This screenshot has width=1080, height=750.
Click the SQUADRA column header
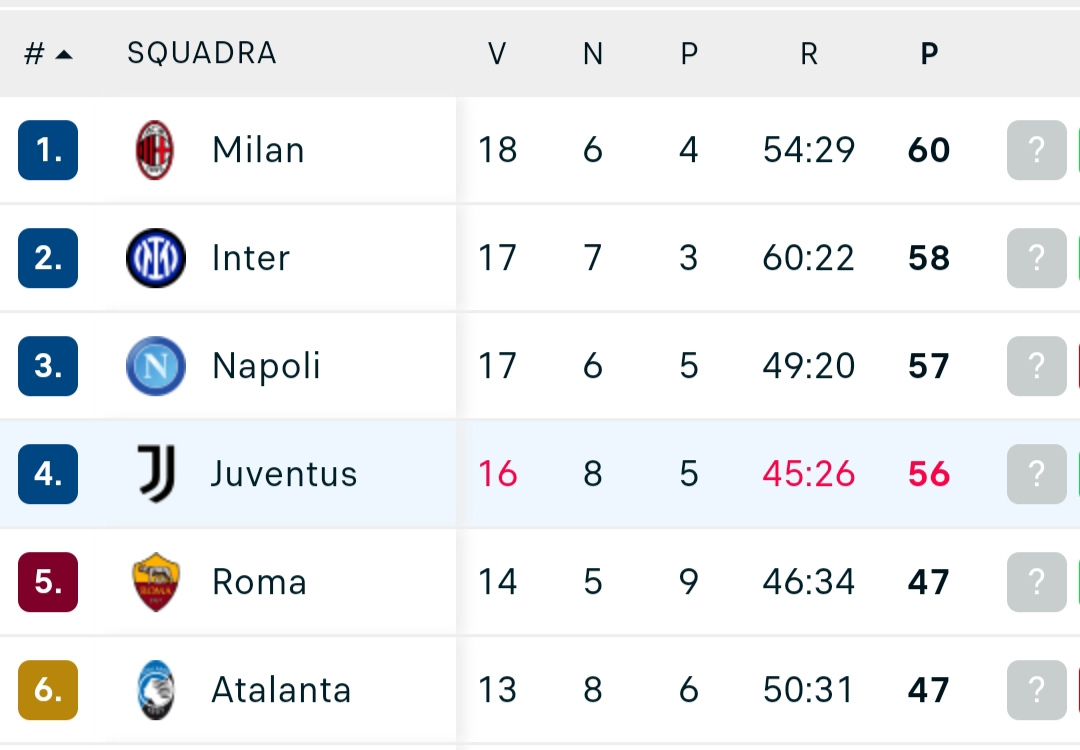pos(202,54)
